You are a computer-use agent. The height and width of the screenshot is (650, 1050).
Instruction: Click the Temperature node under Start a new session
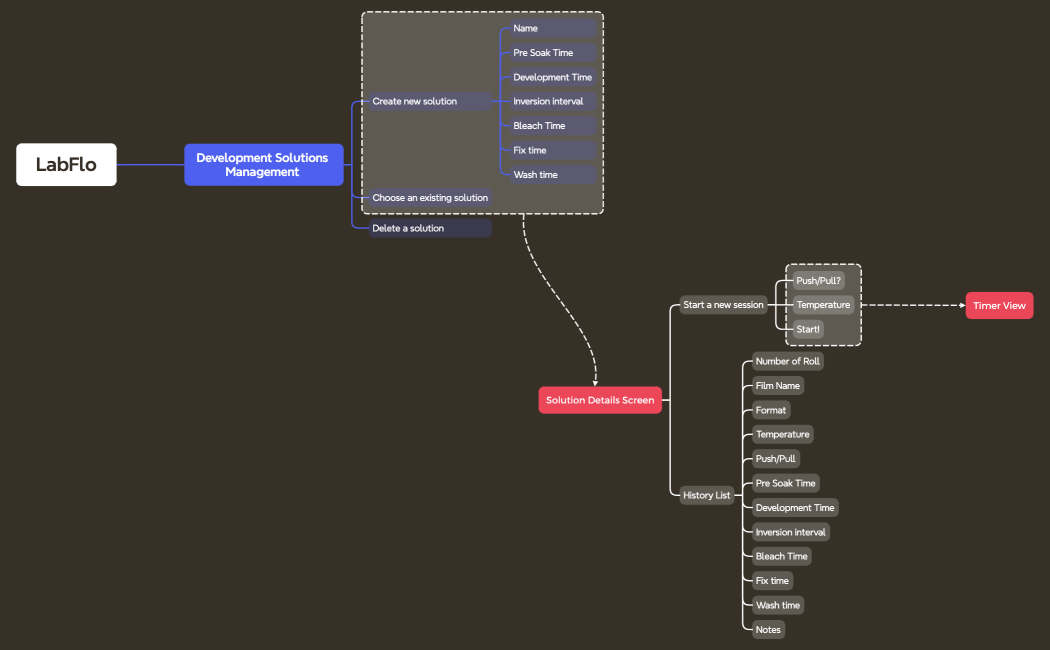pos(823,305)
